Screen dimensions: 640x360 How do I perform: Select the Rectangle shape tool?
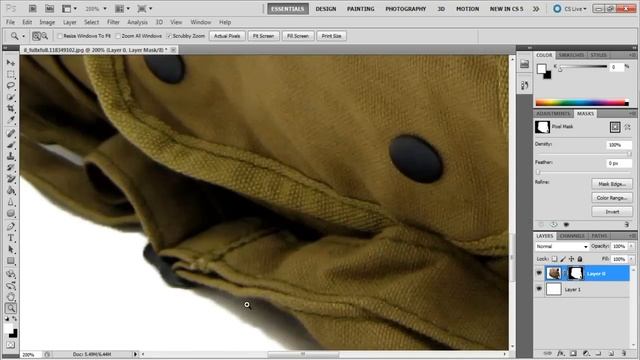click(11, 261)
